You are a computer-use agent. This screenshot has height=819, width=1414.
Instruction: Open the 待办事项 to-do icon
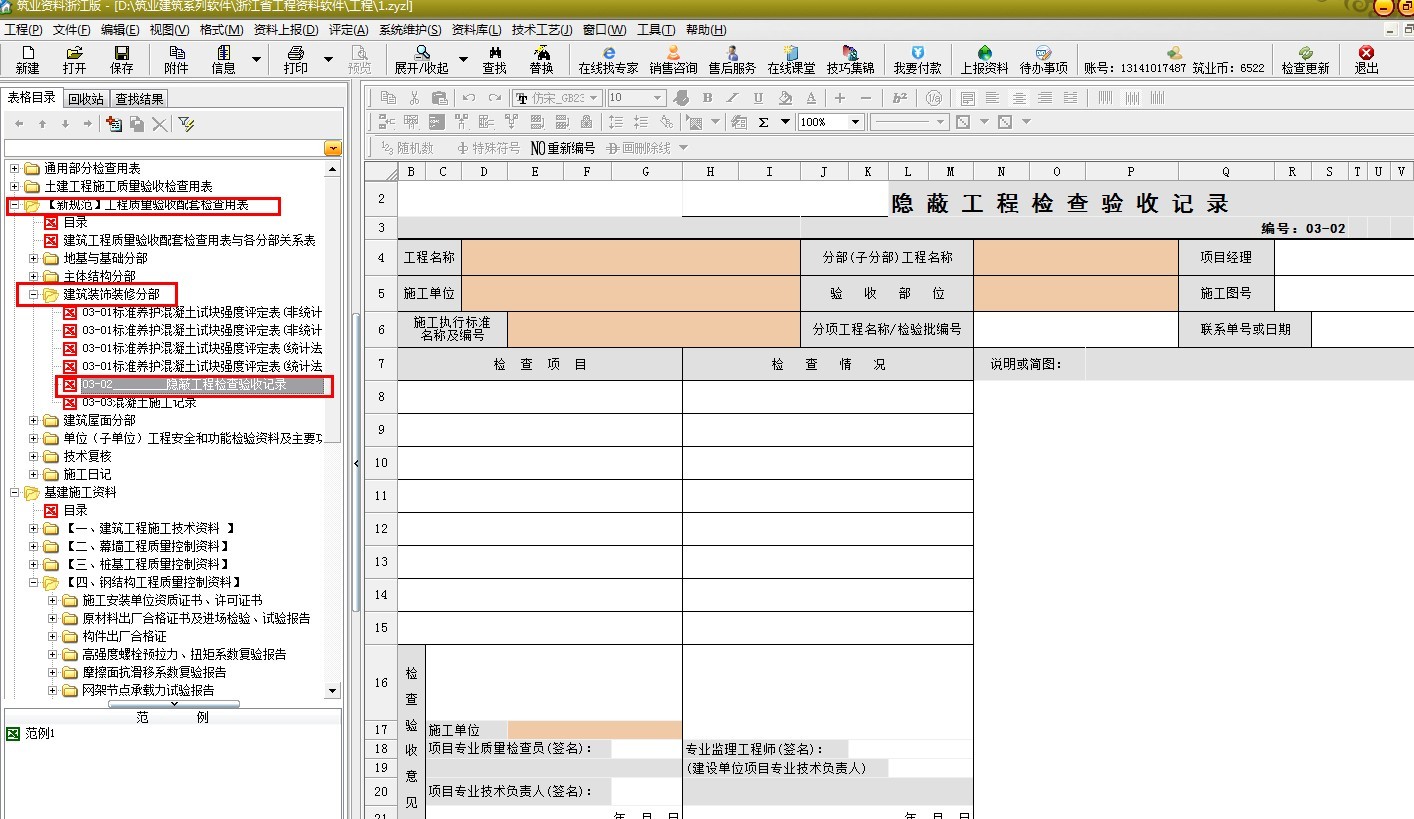click(1043, 59)
